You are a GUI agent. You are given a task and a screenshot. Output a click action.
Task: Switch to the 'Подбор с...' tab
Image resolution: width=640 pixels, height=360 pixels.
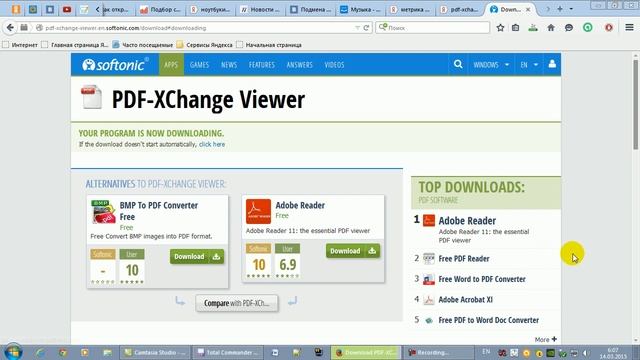pyautogui.click(x=160, y=9)
